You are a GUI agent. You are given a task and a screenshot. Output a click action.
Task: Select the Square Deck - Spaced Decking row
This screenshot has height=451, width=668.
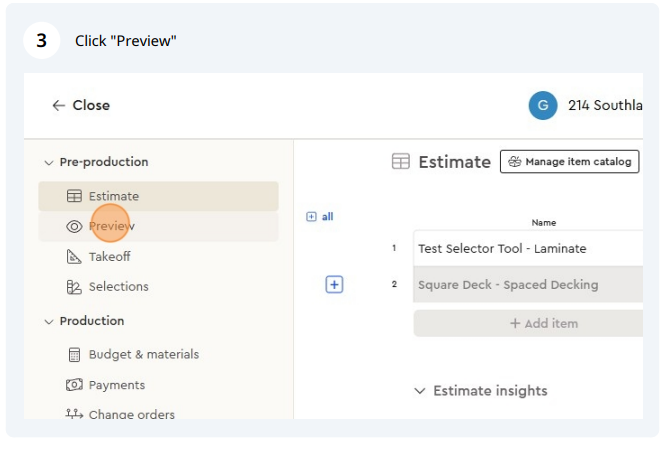pos(528,284)
